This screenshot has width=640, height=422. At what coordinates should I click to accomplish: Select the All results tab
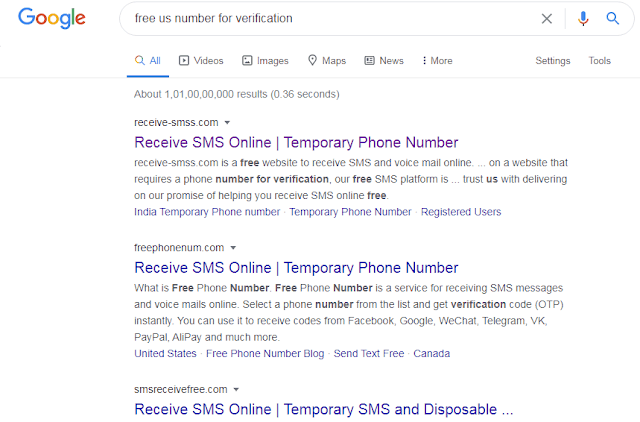pyautogui.click(x=148, y=60)
